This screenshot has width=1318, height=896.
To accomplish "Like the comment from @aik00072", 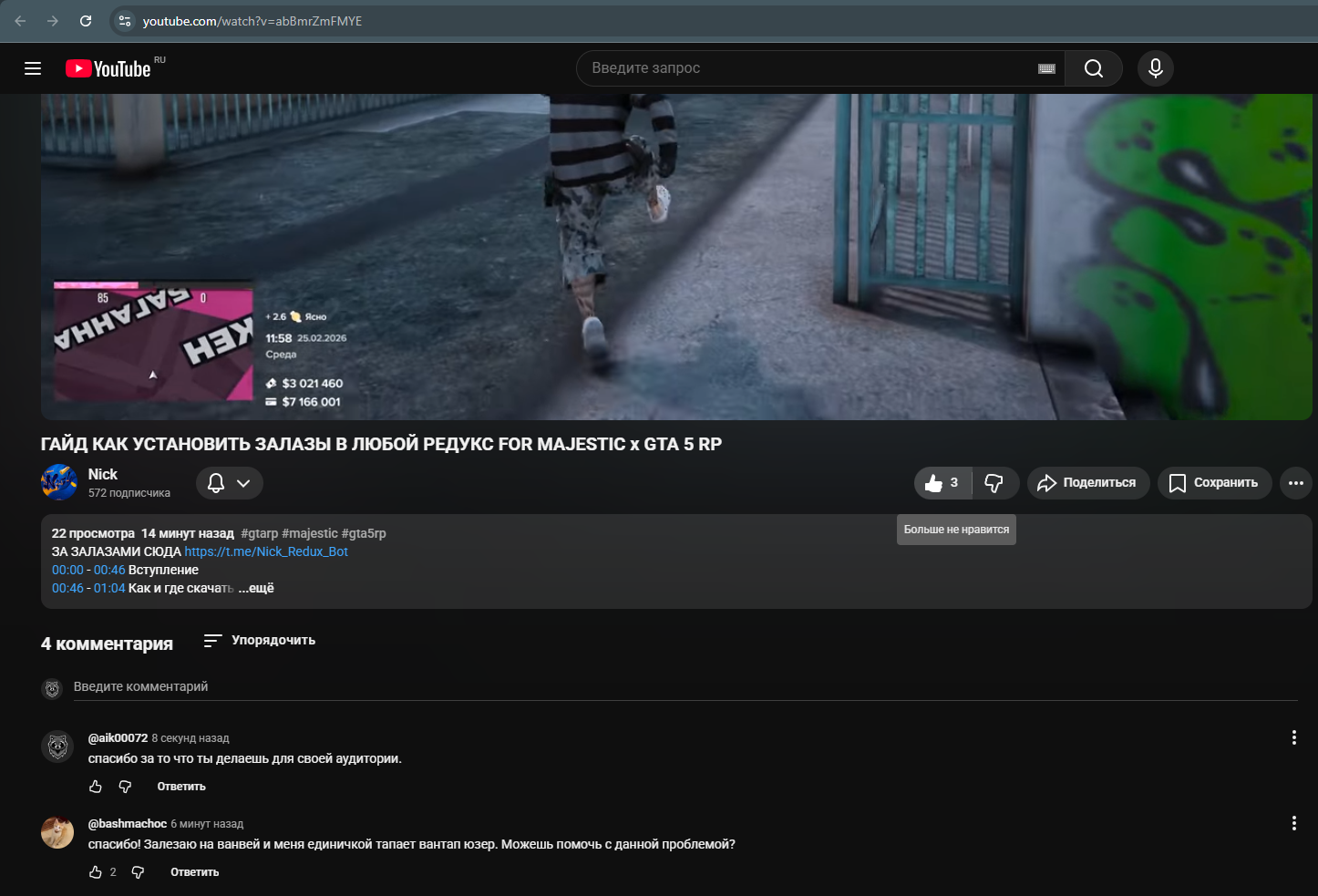I will pyautogui.click(x=96, y=787).
